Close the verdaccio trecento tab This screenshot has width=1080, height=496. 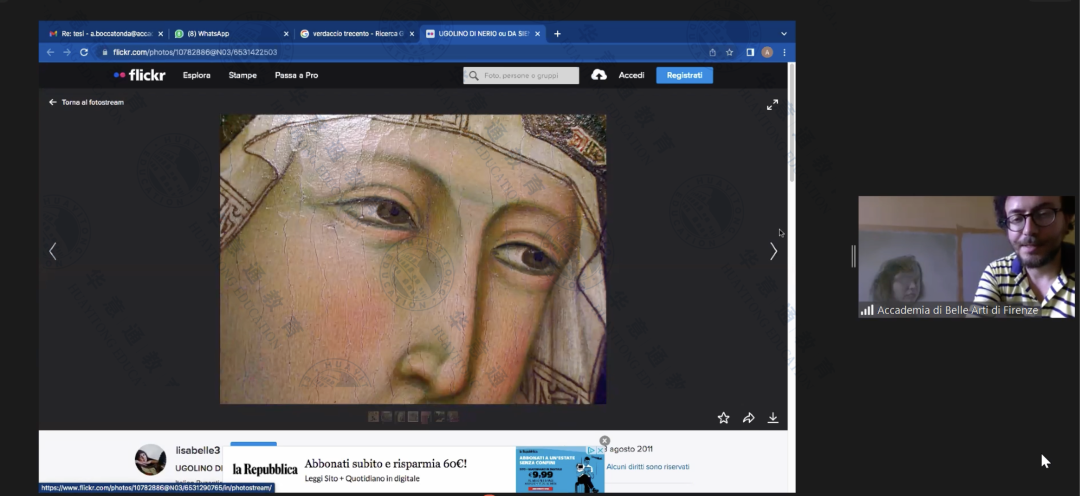point(412,34)
